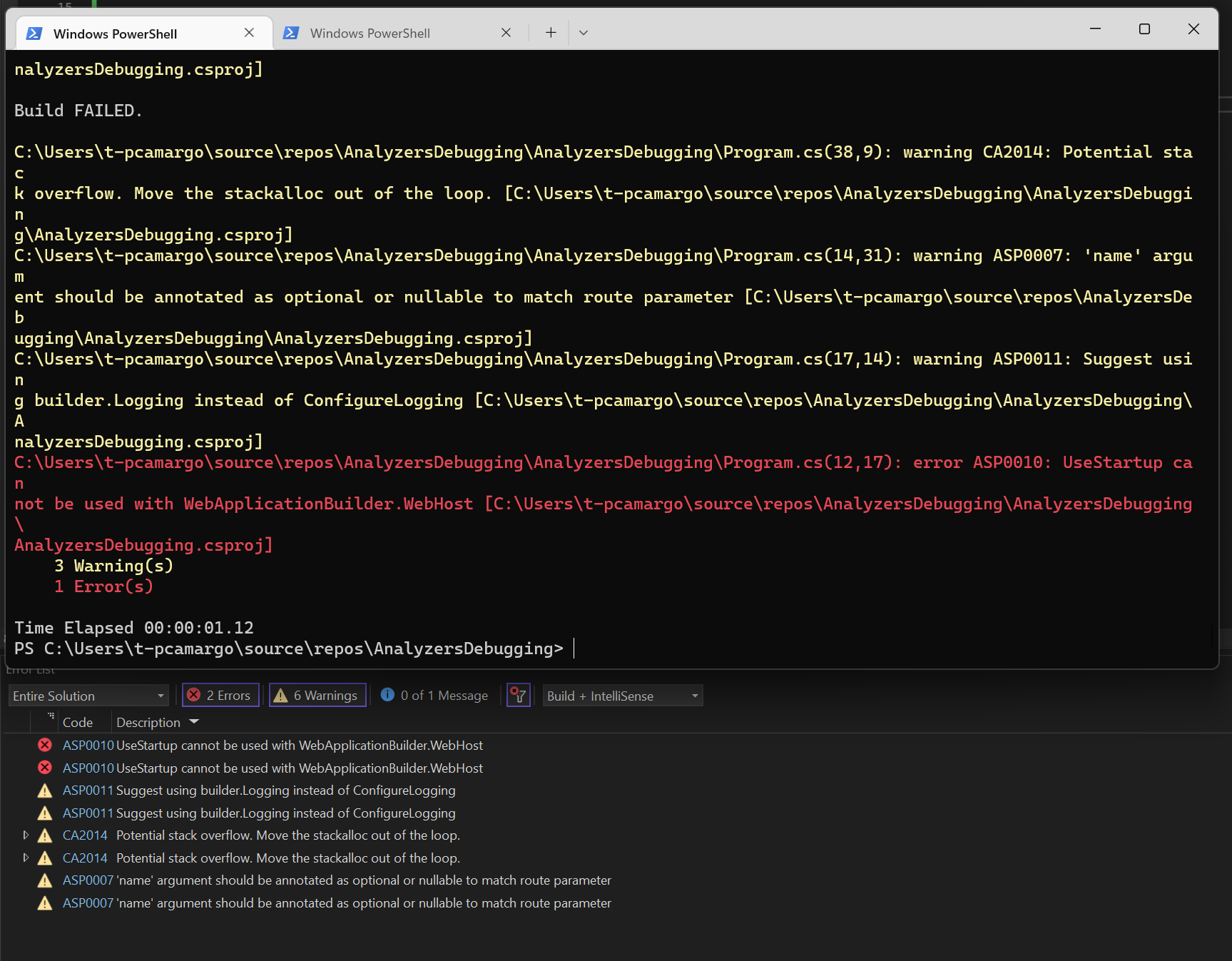Toggle the 2 Errors filter
Image resolution: width=1232 pixels, height=961 pixels.
pos(220,696)
